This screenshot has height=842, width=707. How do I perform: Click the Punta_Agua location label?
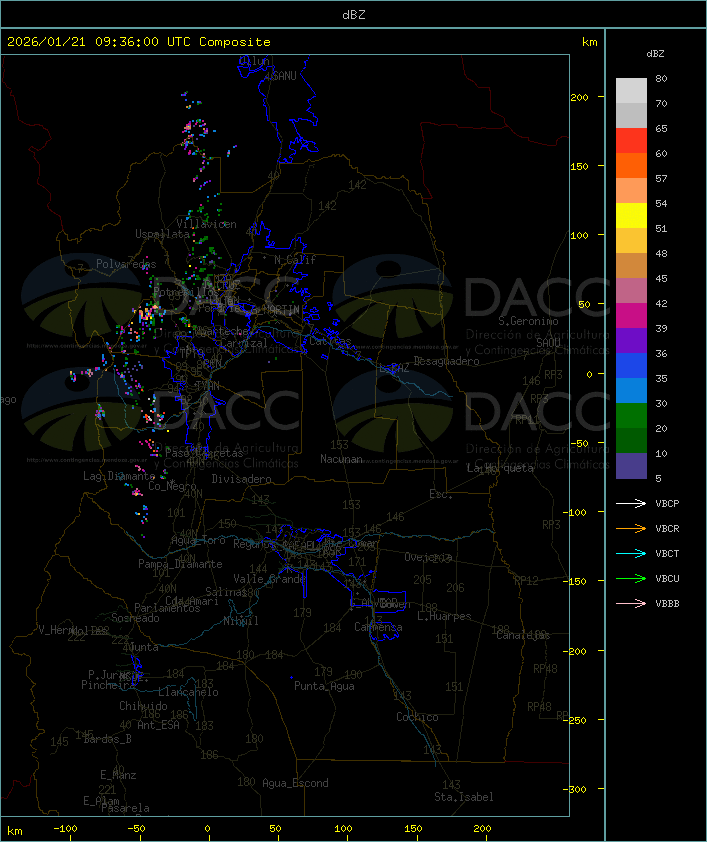(x=324, y=686)
